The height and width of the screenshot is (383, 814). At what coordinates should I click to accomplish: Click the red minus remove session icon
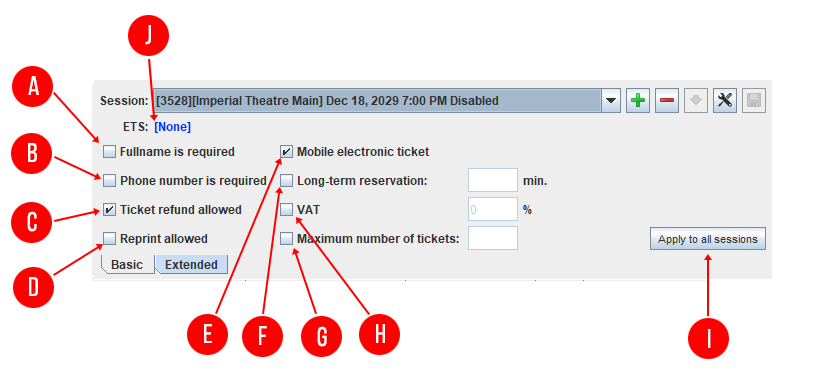tap(667, 101)
